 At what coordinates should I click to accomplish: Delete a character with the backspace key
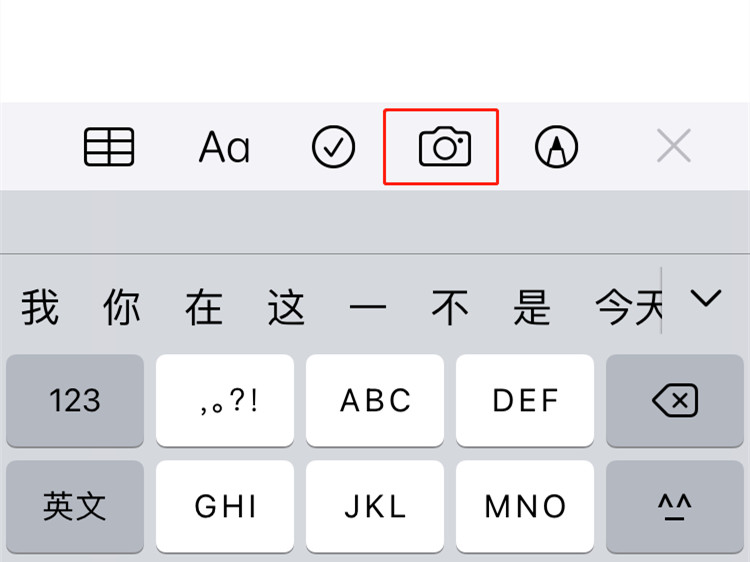click(x=675, y=400)
